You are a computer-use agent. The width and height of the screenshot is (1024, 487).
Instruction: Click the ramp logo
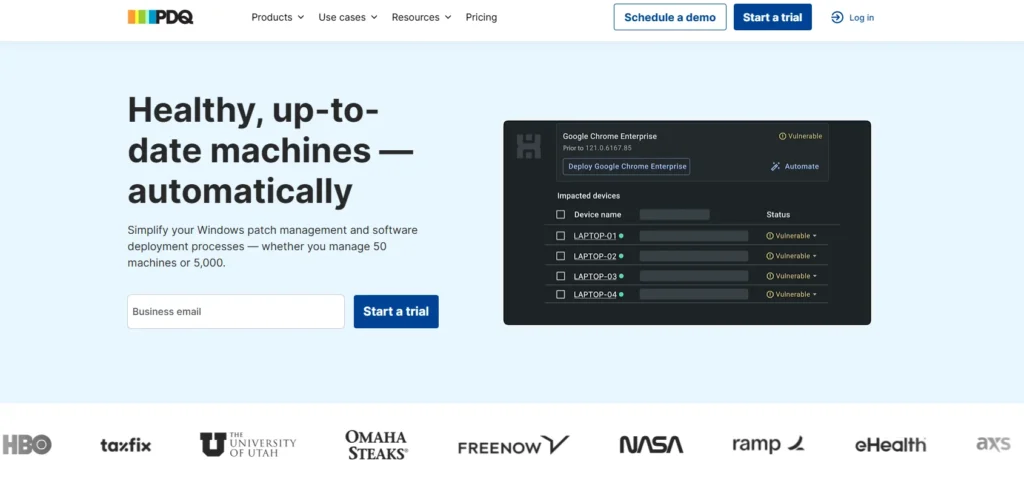coord(768,445)
